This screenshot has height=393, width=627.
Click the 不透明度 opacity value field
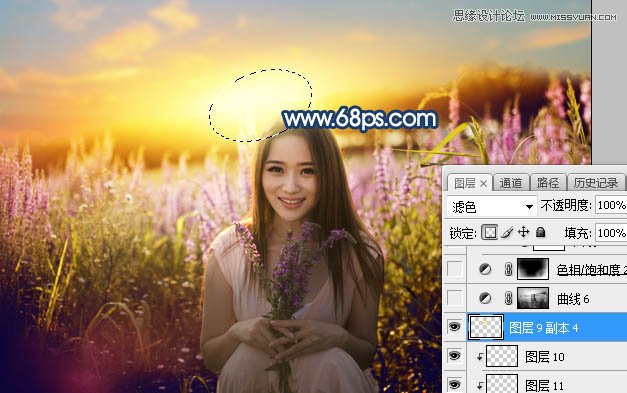(611, 205)
